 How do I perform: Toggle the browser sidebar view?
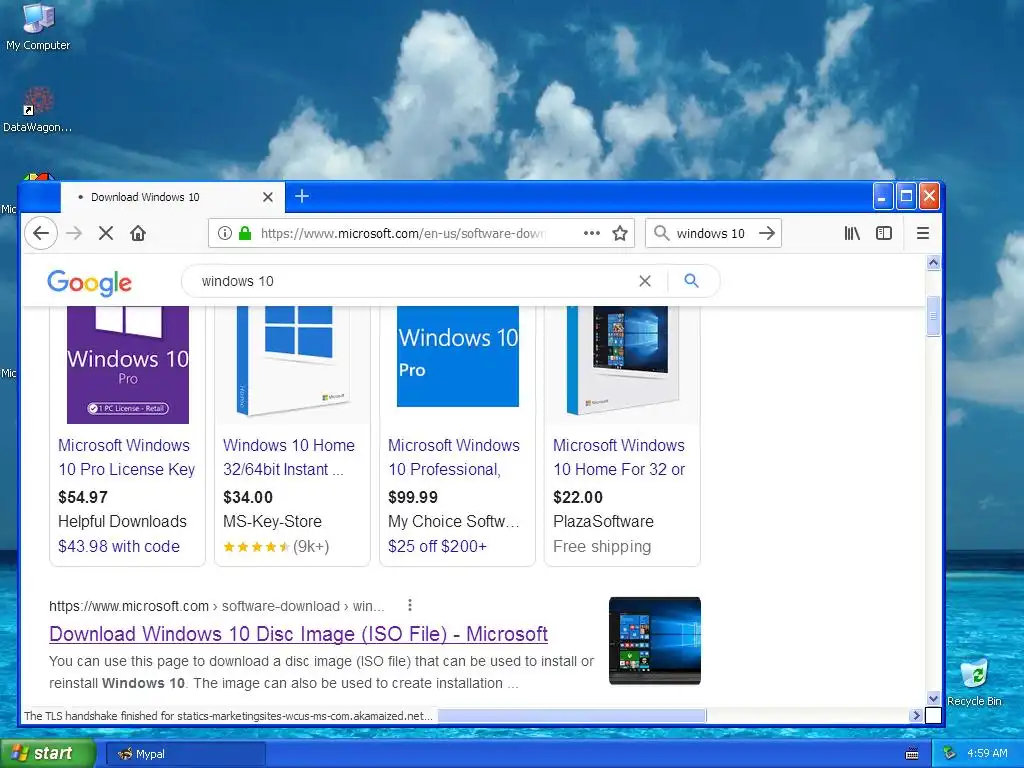[x=884, y=233]
